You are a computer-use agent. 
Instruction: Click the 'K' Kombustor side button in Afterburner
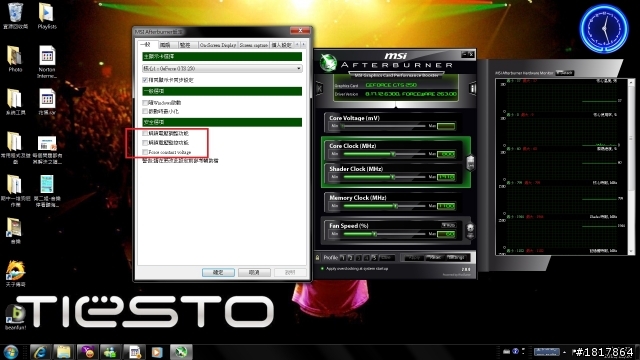tap(319, 89)
